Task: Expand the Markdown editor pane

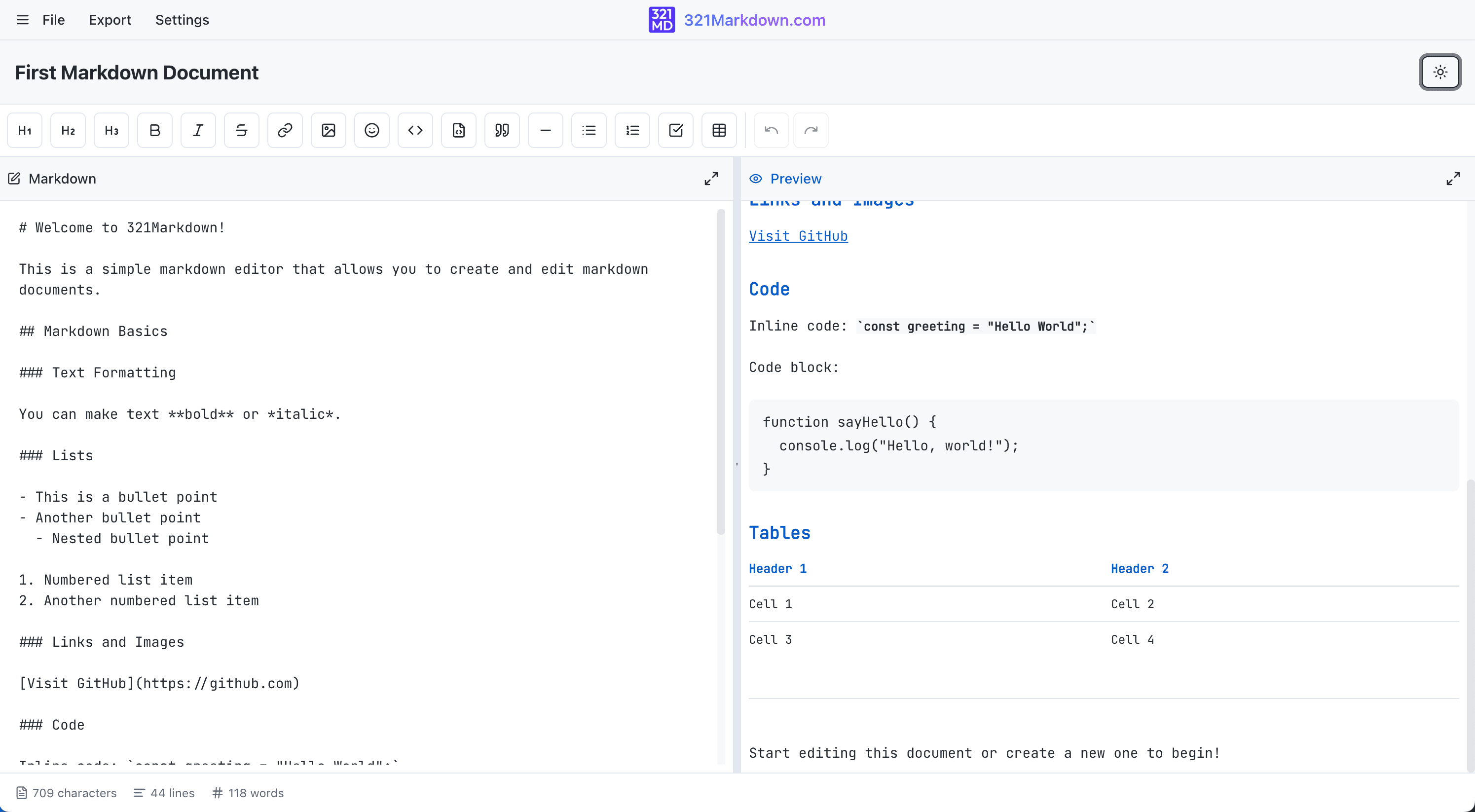Action: (711, 179)
